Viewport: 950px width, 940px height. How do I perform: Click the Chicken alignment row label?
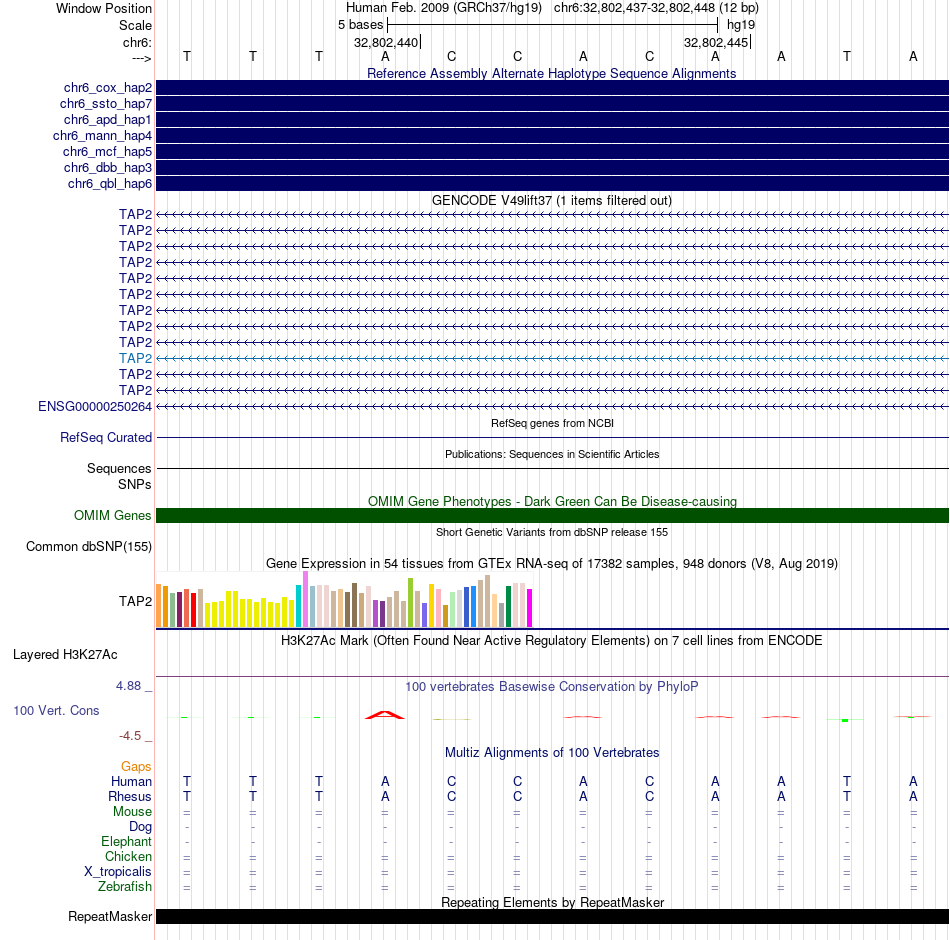click(x=128, y=856)
